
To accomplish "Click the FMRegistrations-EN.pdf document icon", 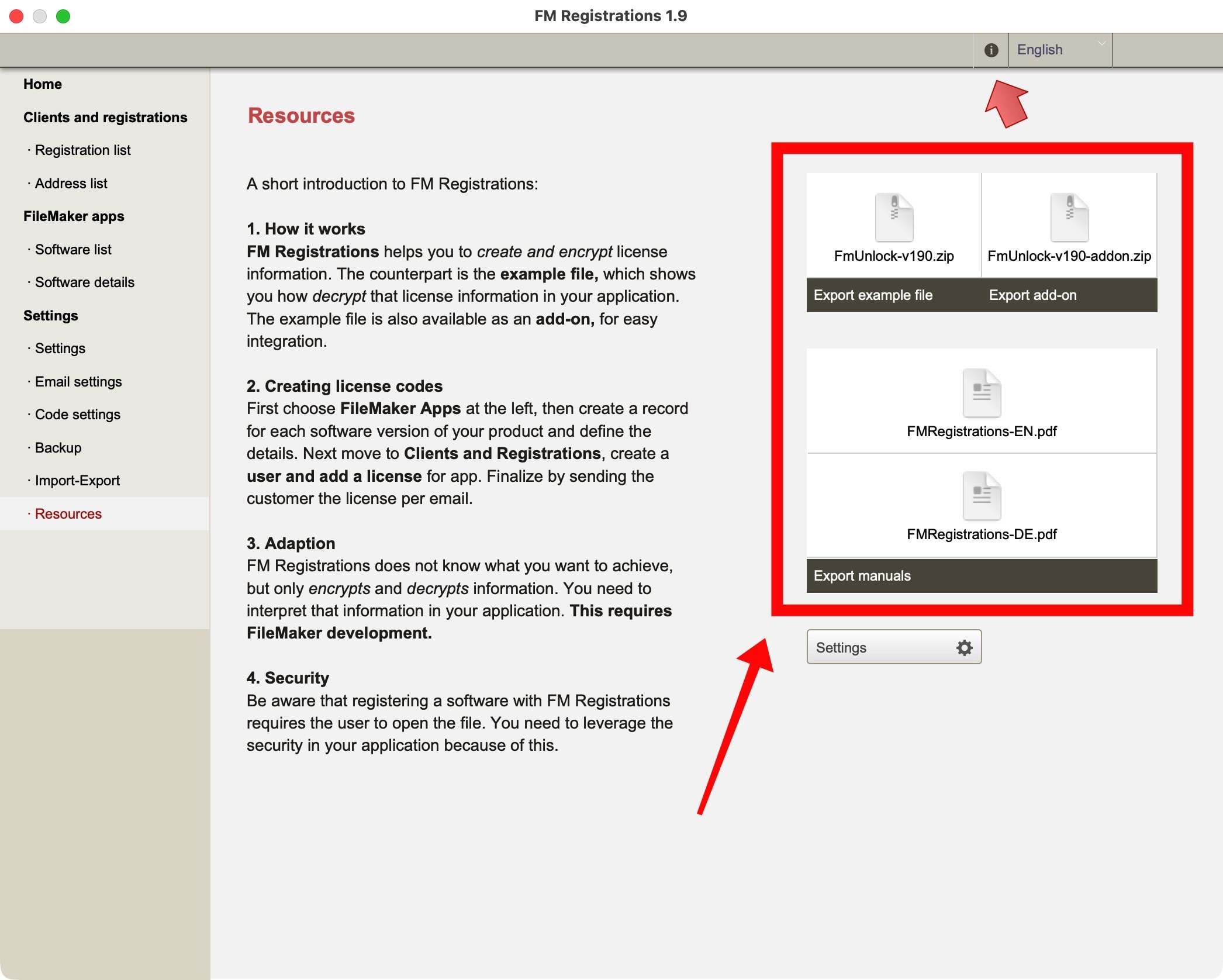I will [x=982, y=393].
